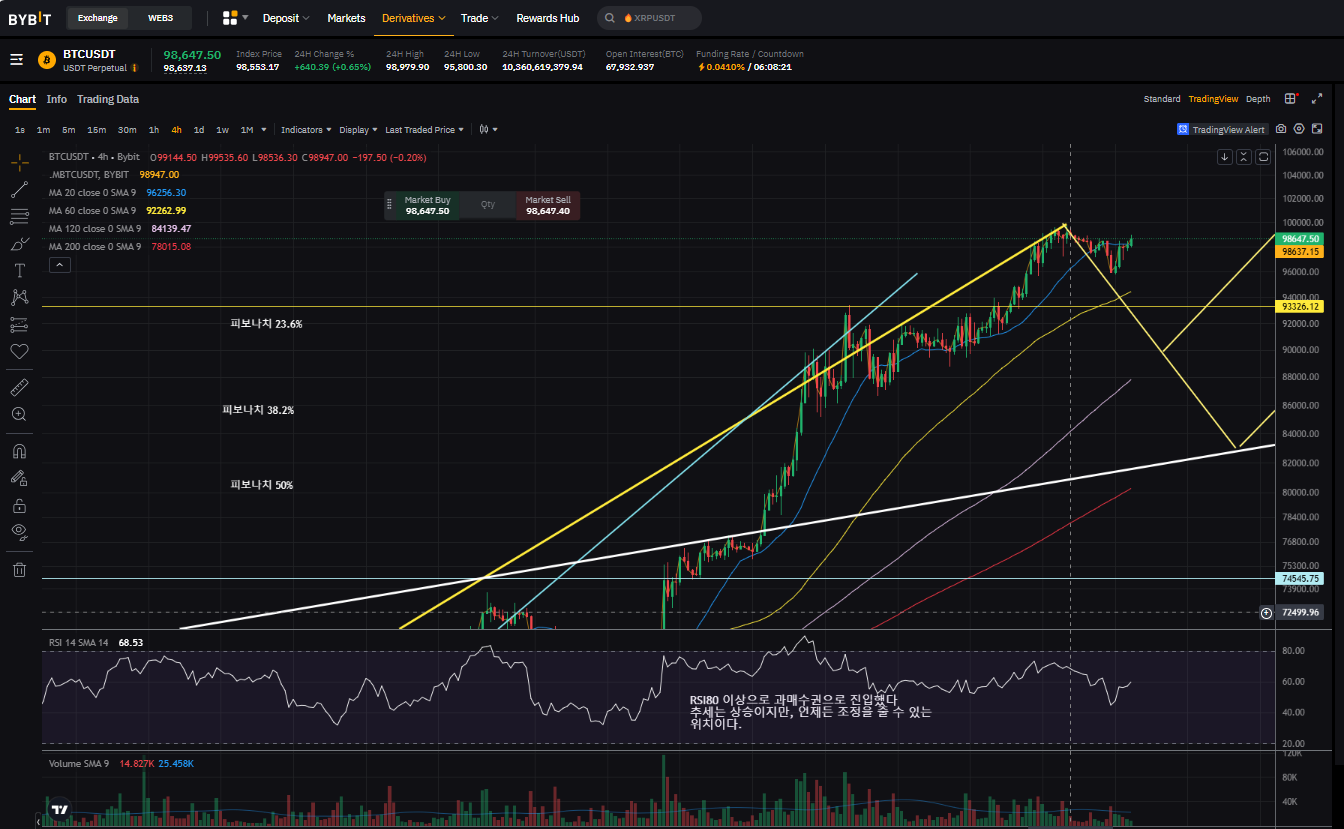
Task: Toggle stay in drawing mode pencil-lock
Action: [19, 478]
